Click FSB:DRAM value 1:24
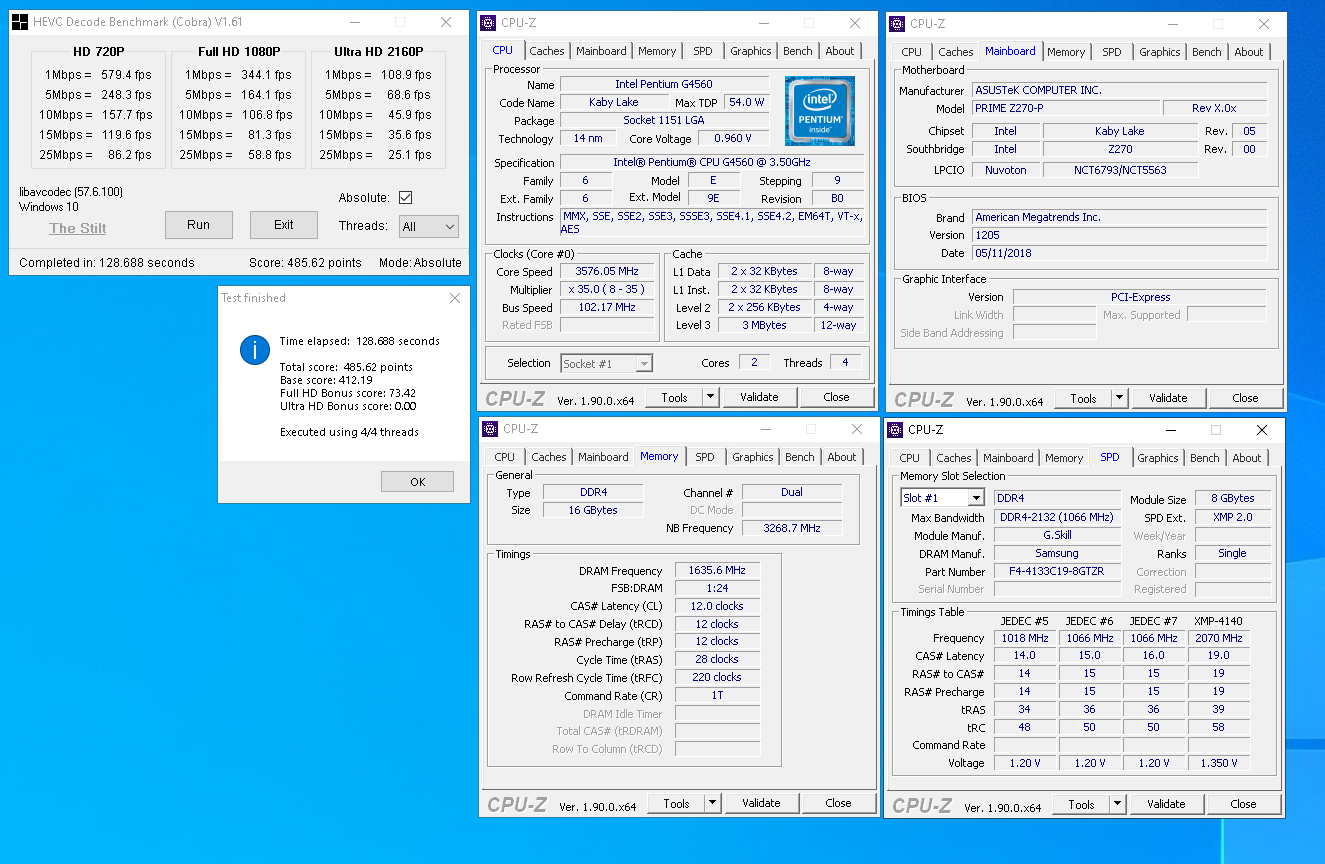The height and width of the screenshot is (864, 1325). point(717,589)
